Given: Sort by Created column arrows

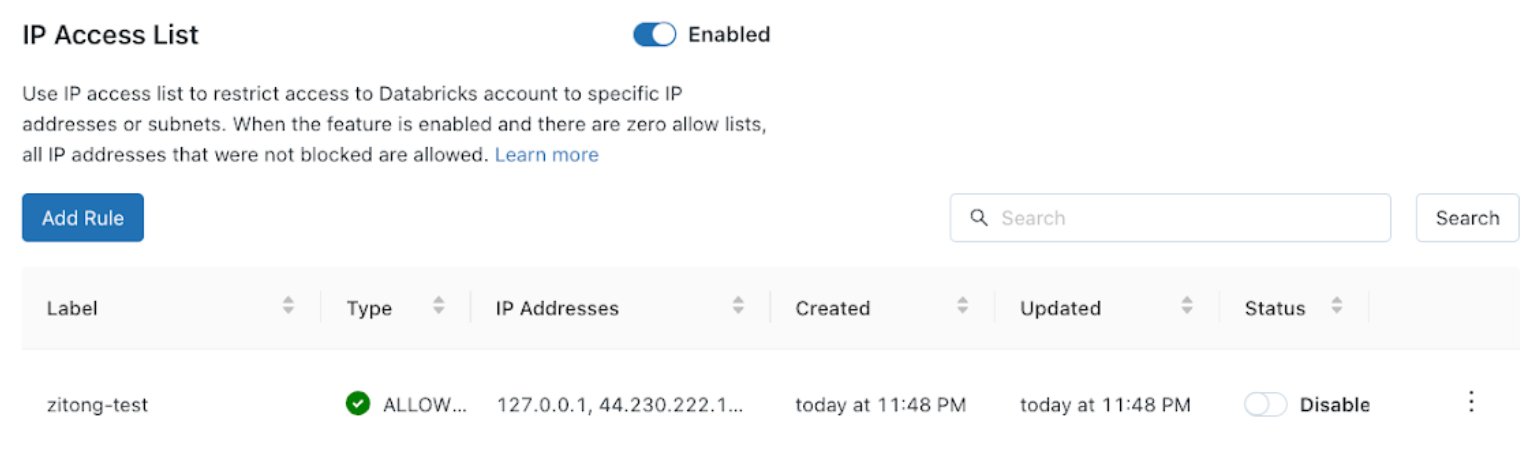Looking at the screenshot, I should click(x=963, y=307).
